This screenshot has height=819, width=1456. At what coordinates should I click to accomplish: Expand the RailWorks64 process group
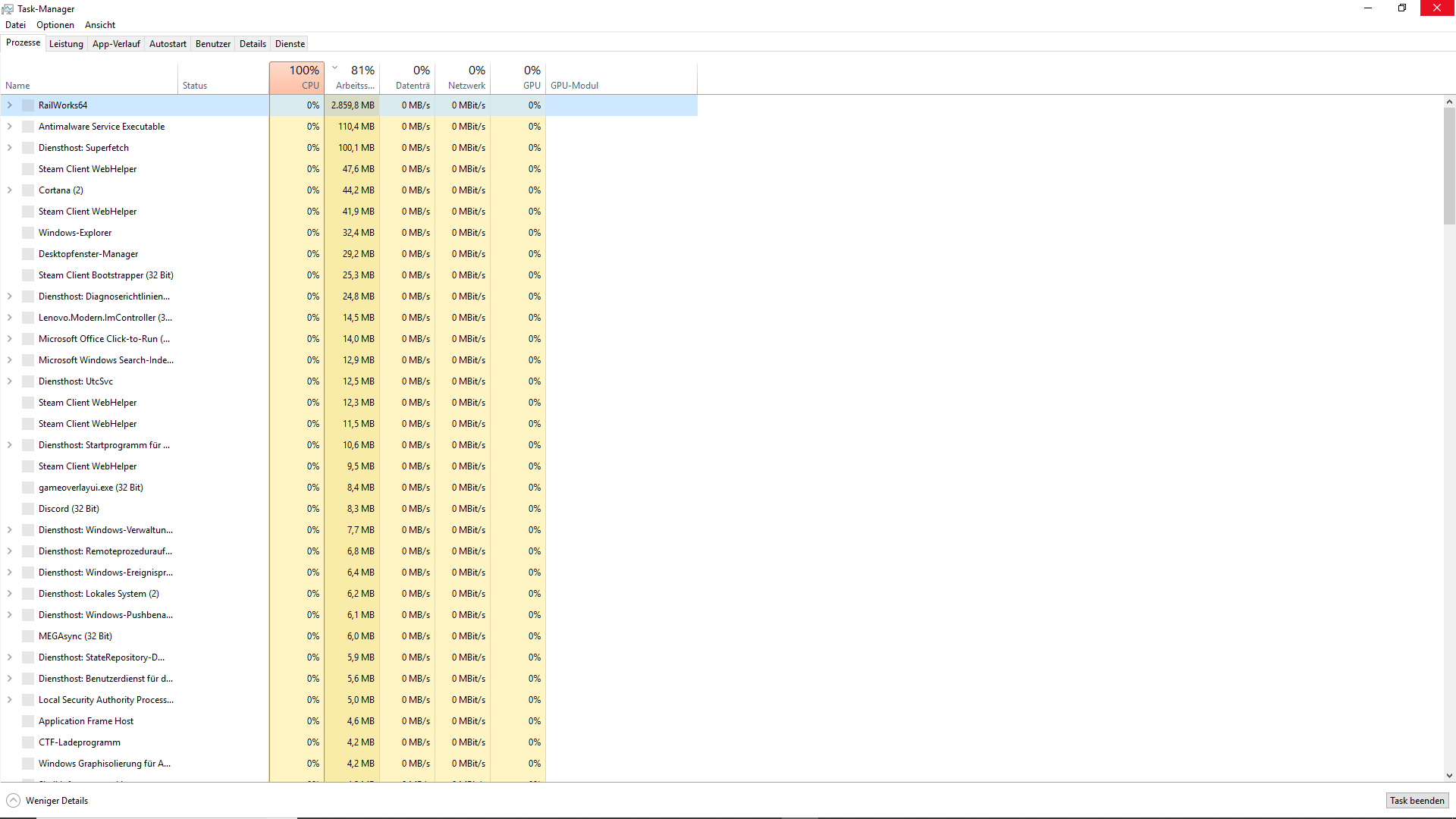[10, 105]
